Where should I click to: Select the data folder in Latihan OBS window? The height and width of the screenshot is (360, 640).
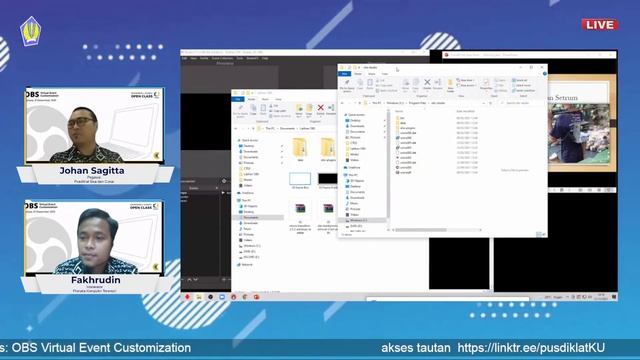coord(300,150)
